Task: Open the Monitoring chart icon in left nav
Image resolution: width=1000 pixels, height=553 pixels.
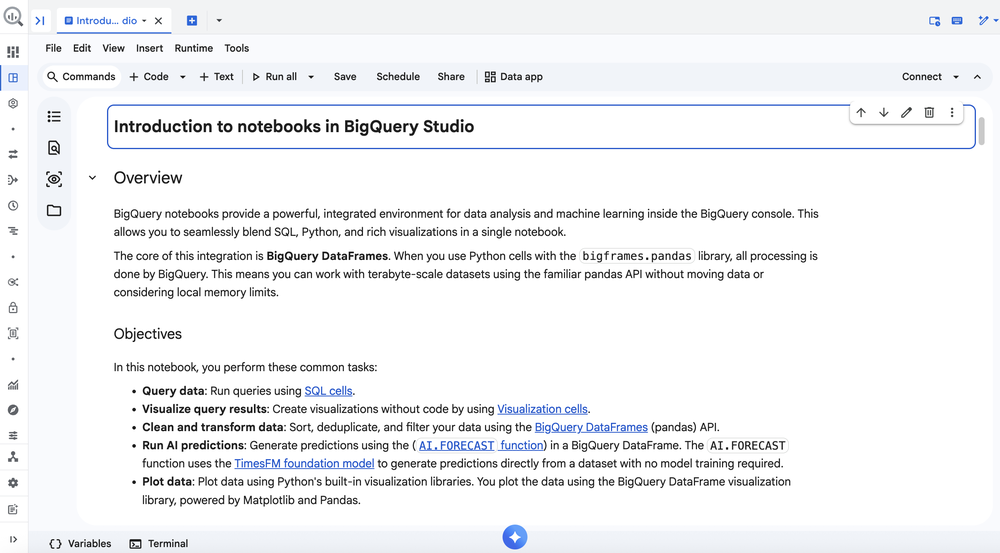Action: pyautogui.click(x=13, y=385)
